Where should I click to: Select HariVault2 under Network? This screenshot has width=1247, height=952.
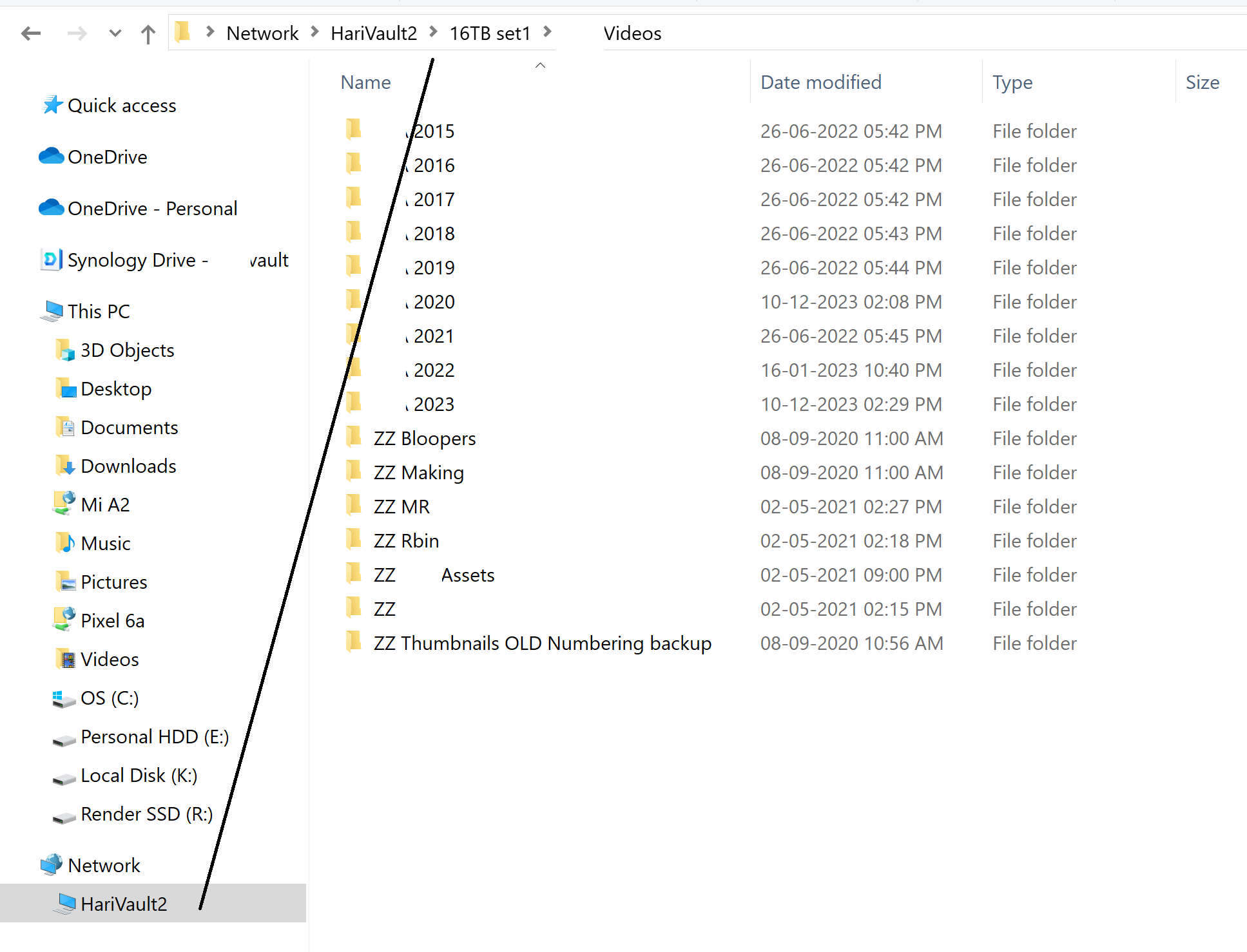[x=124, y=904]
